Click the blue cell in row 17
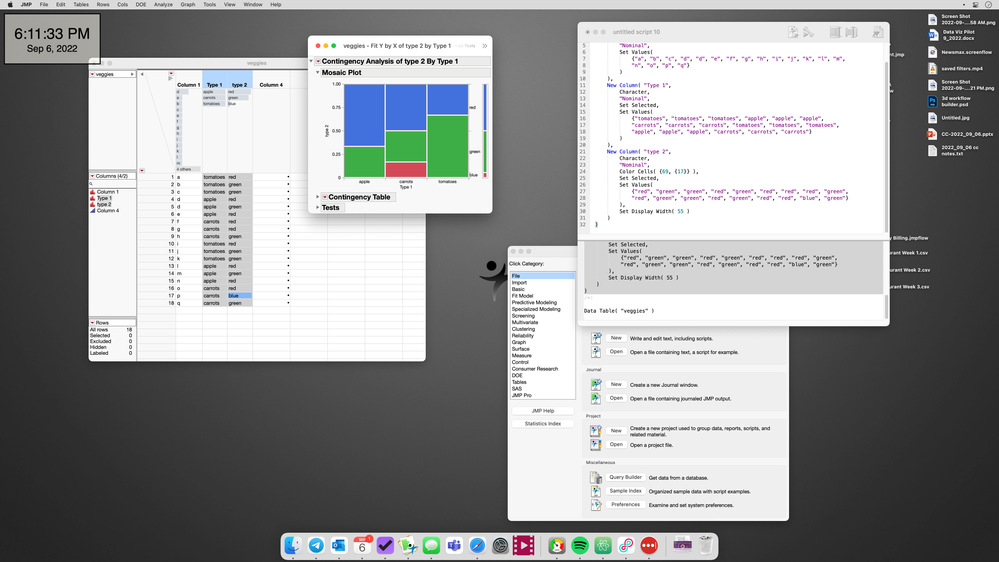999x562 pixels. tap(240, 296)
